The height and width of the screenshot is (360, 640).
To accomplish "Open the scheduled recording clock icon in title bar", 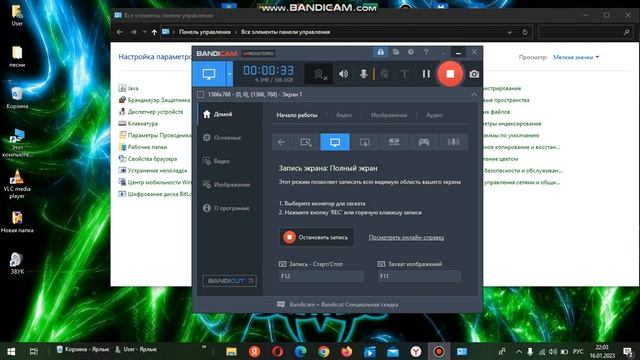I will point(411,52).
